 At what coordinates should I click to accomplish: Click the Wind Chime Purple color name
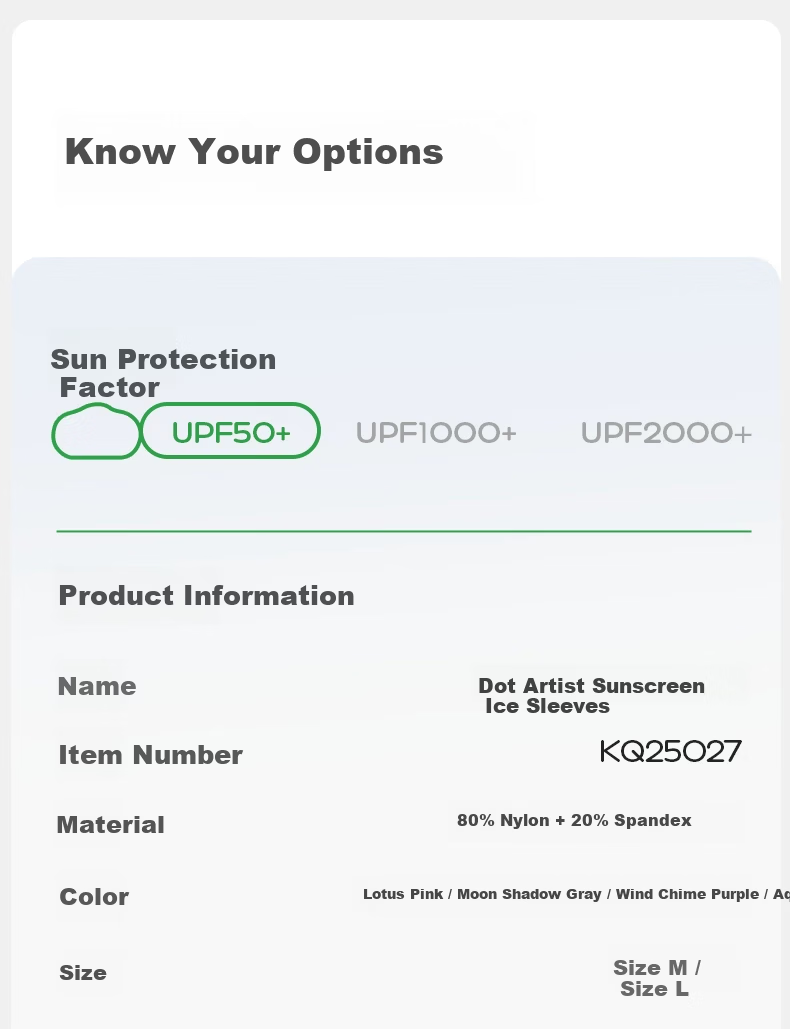pyautogui.click(x=687, y=894)
